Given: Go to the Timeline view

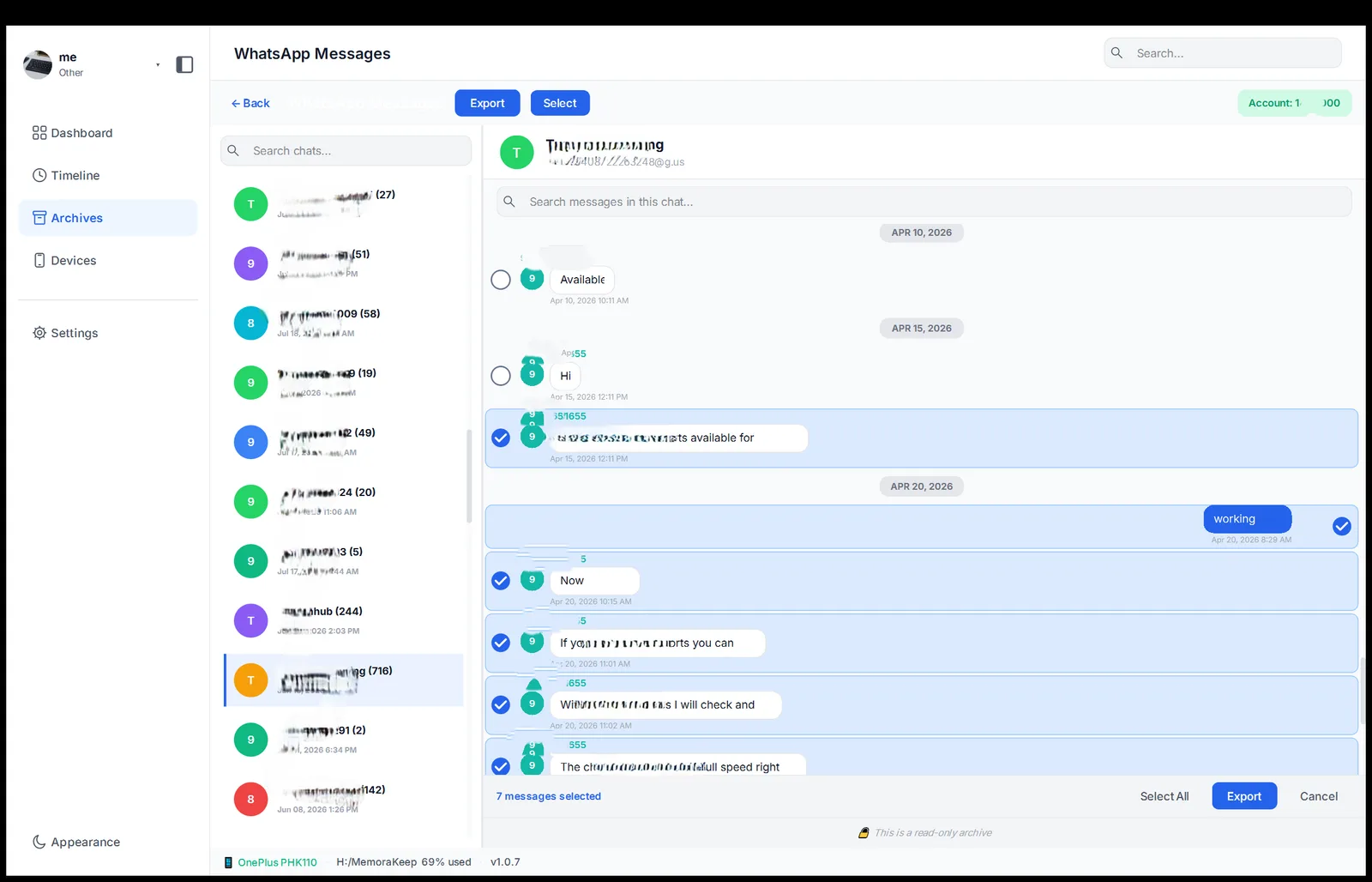Looking at the screenshot, I should click(108, 175).
